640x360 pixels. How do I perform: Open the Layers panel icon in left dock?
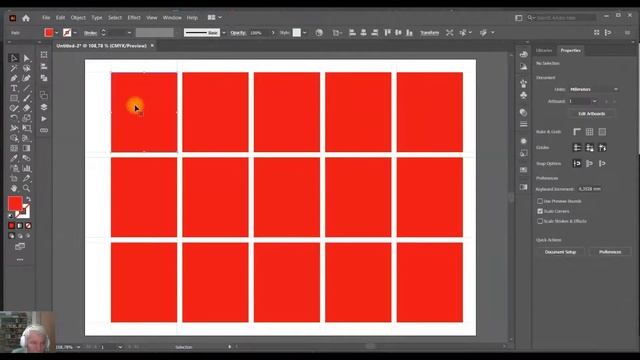[44, 107]
